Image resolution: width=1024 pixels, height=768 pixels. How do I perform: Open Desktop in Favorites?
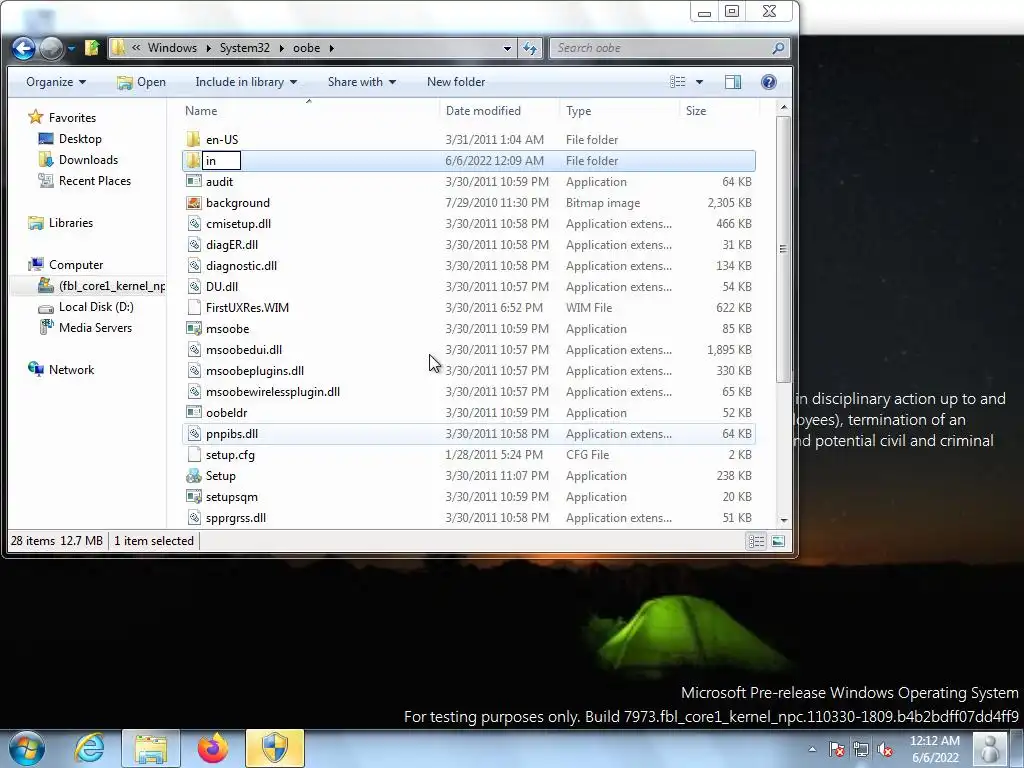80,138
